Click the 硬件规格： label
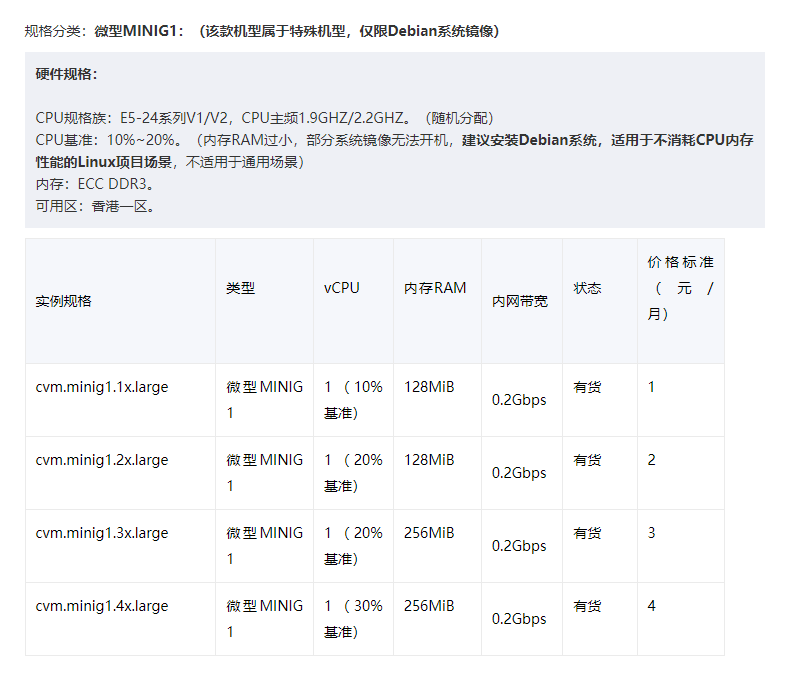 (66, 74)
